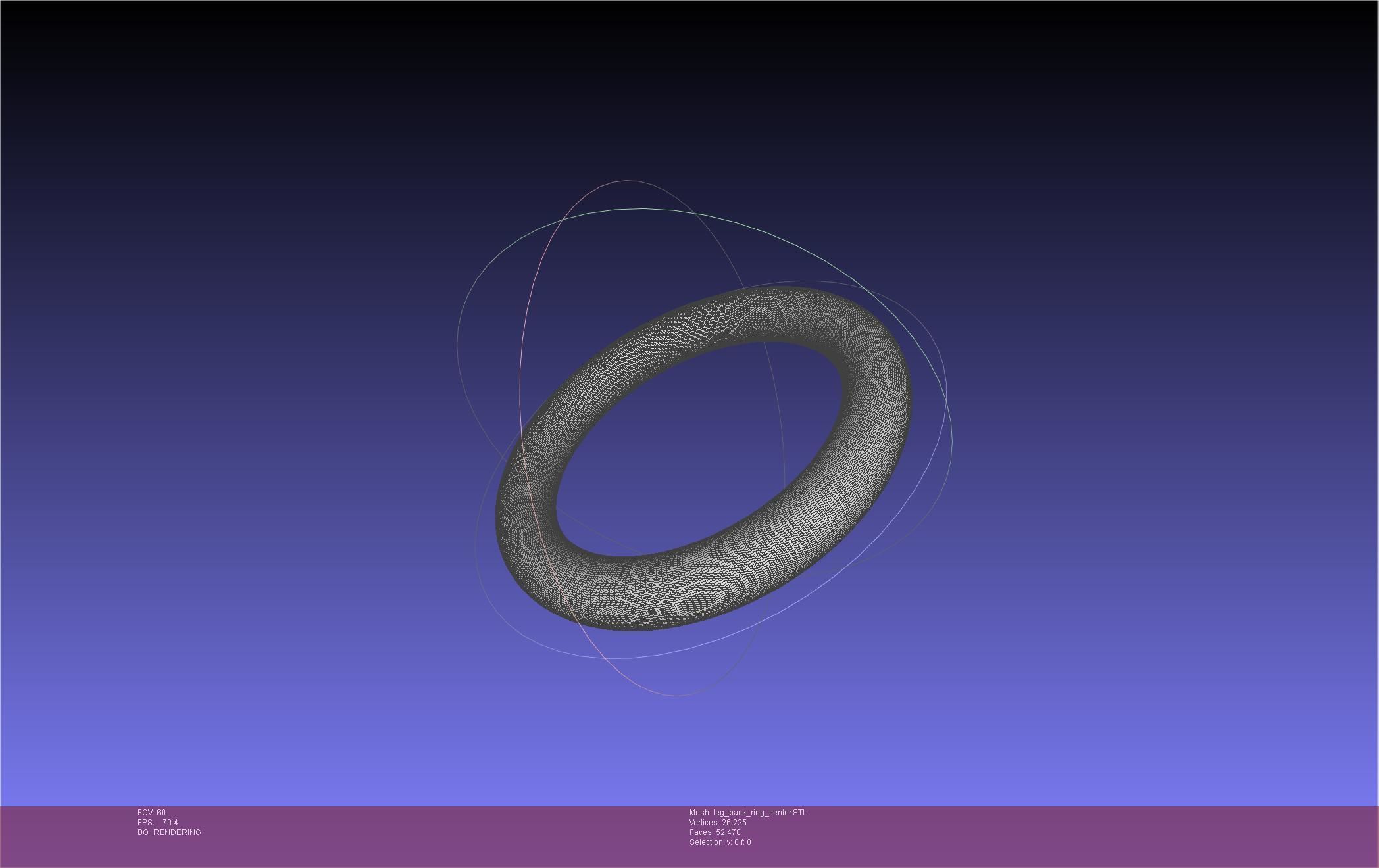
Task: Click the FOV: 60 readout
Action: tap(151, 813)
